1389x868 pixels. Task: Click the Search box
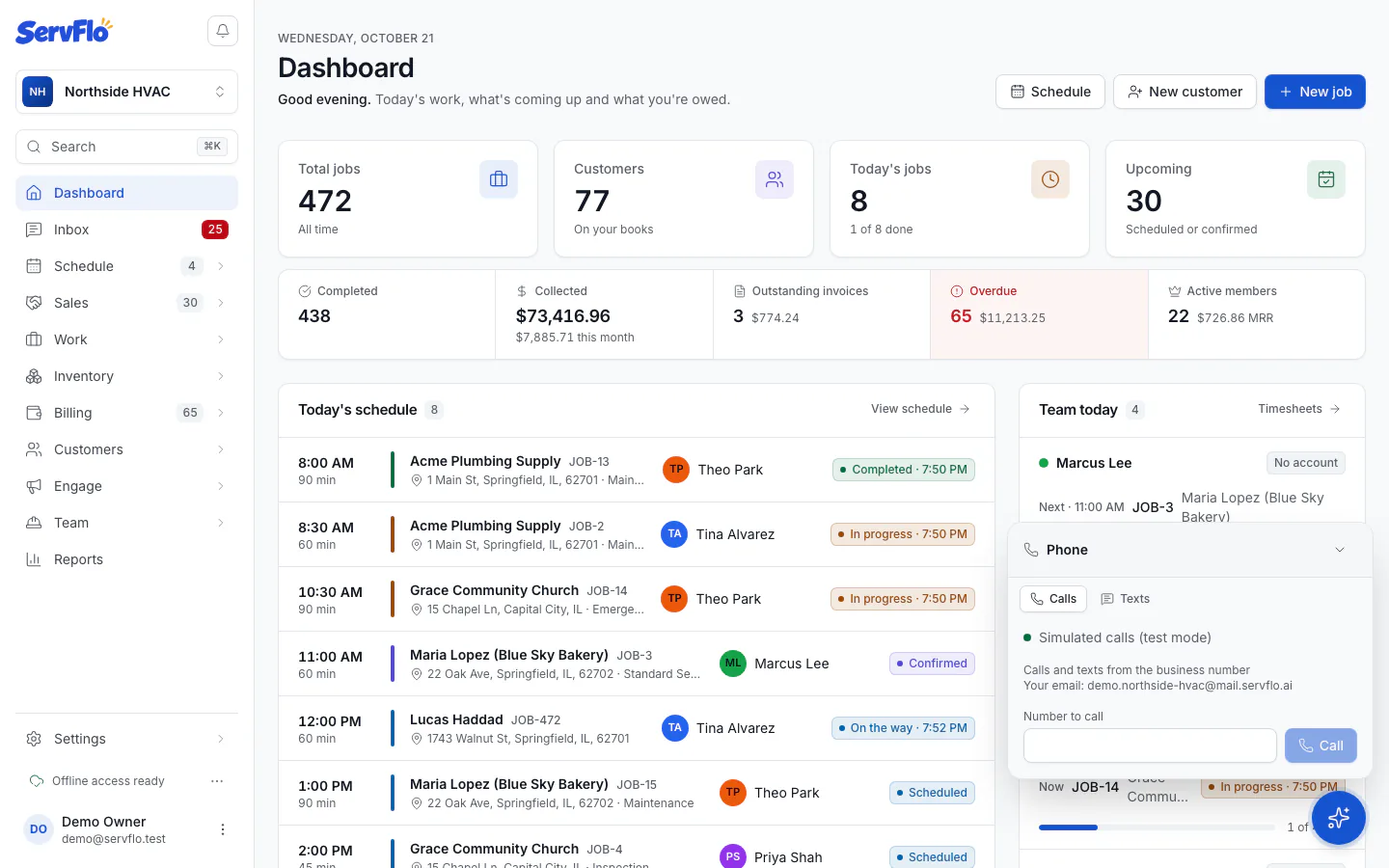(126, 147)
